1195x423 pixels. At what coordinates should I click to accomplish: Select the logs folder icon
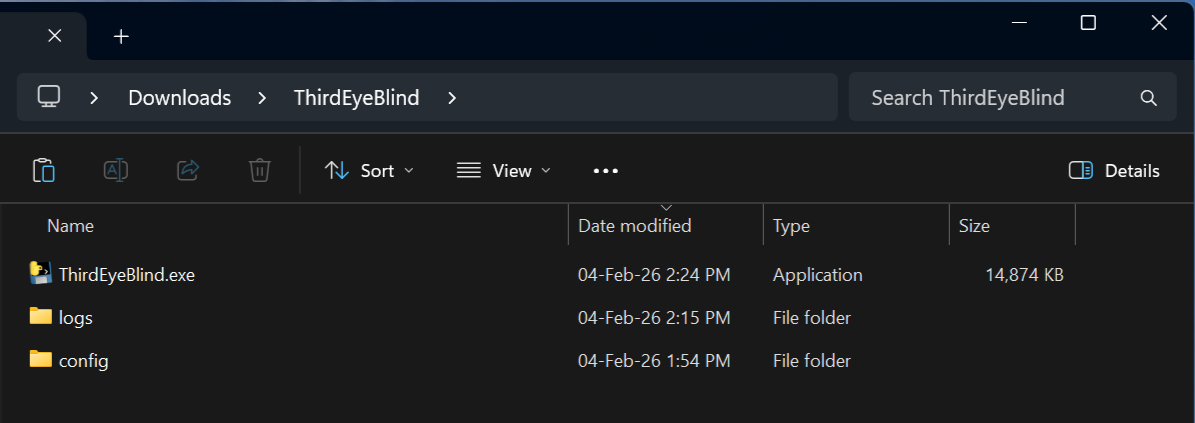[x=40, y=316]
